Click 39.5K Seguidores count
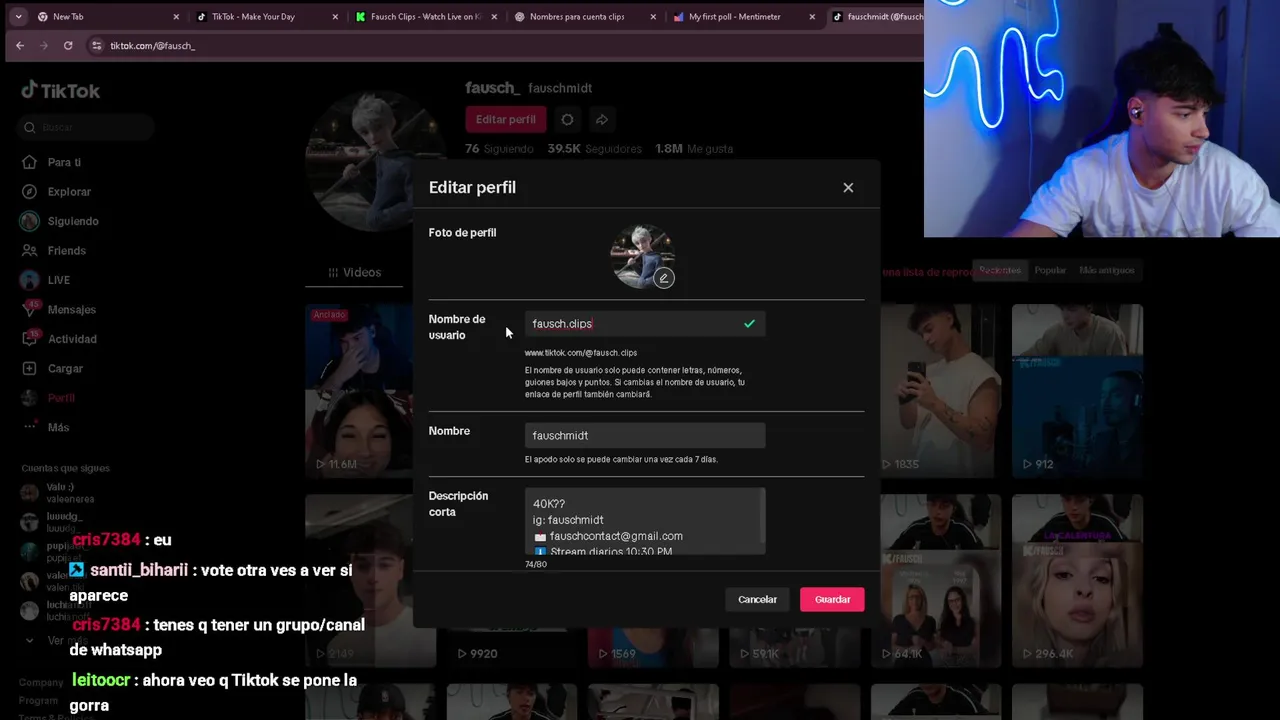The image size is (1280, 720). (x=594, y=148)
